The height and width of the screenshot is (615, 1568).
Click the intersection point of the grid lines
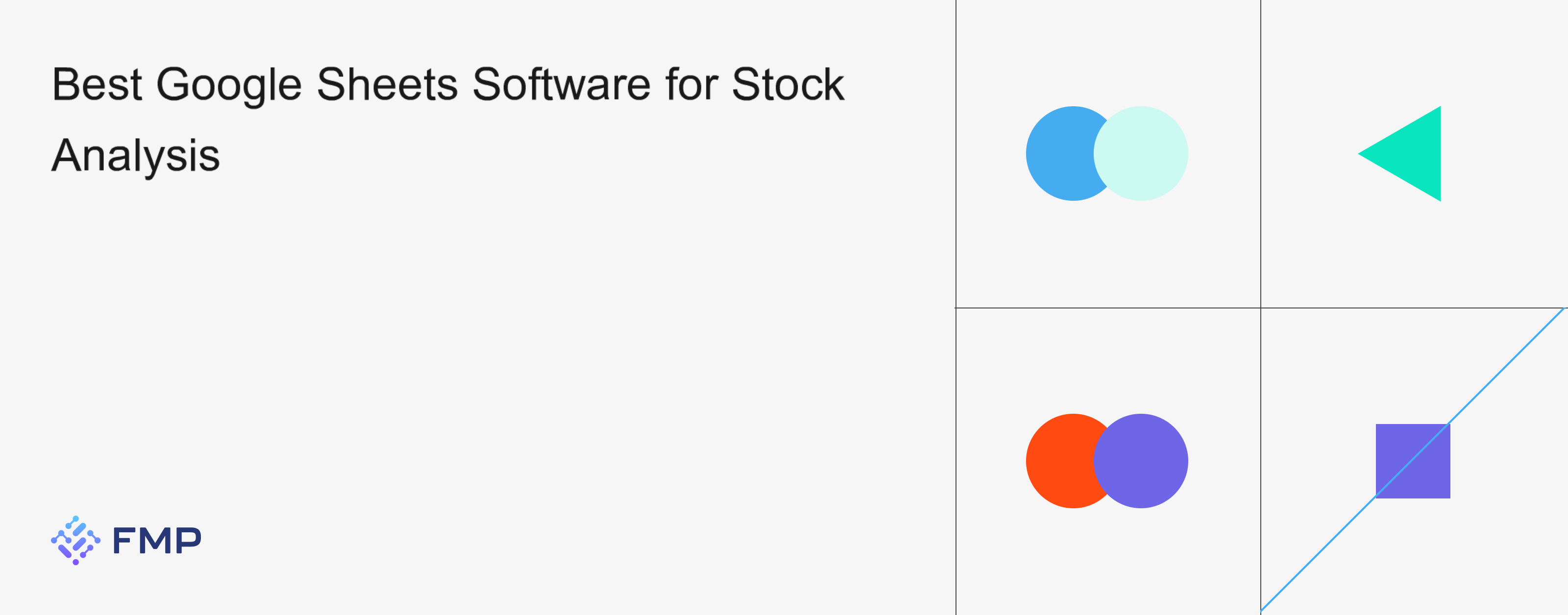[1261, 308]
